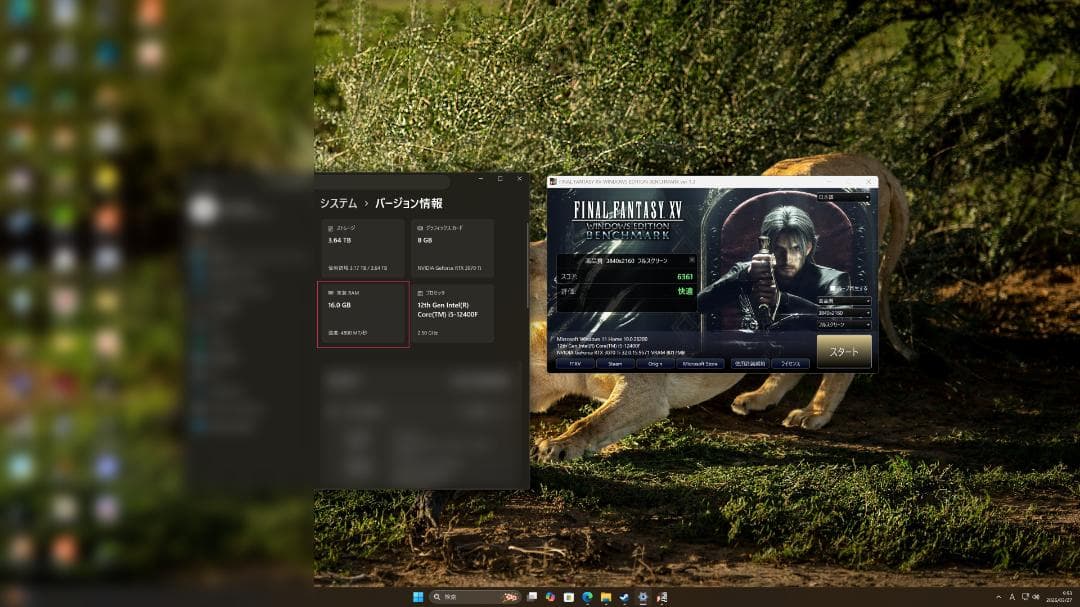This screenshot has width=1080, height=607.
Task: Click the Origin link button
Action: (655, 364)
